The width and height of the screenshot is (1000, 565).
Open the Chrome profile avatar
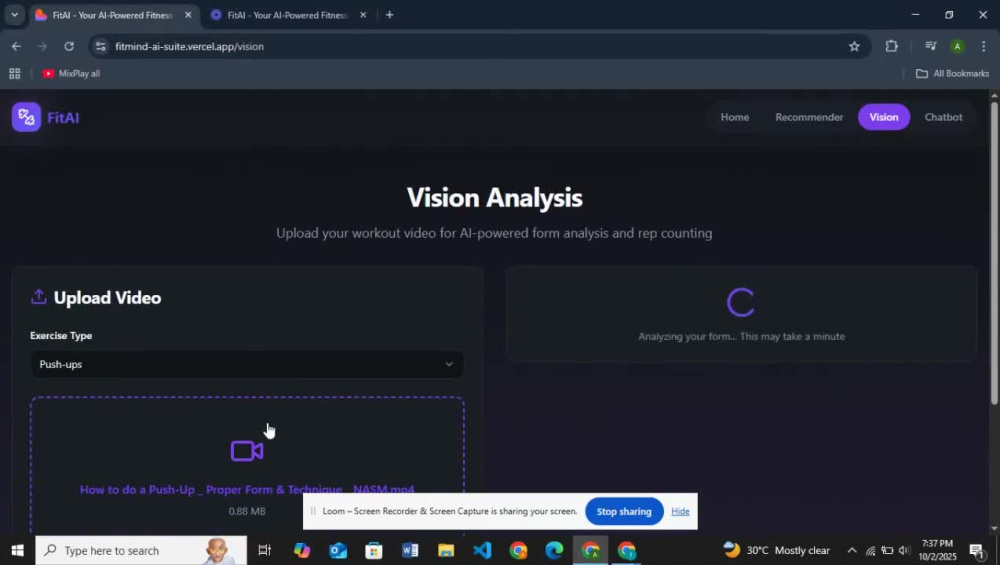coord(957,46)
